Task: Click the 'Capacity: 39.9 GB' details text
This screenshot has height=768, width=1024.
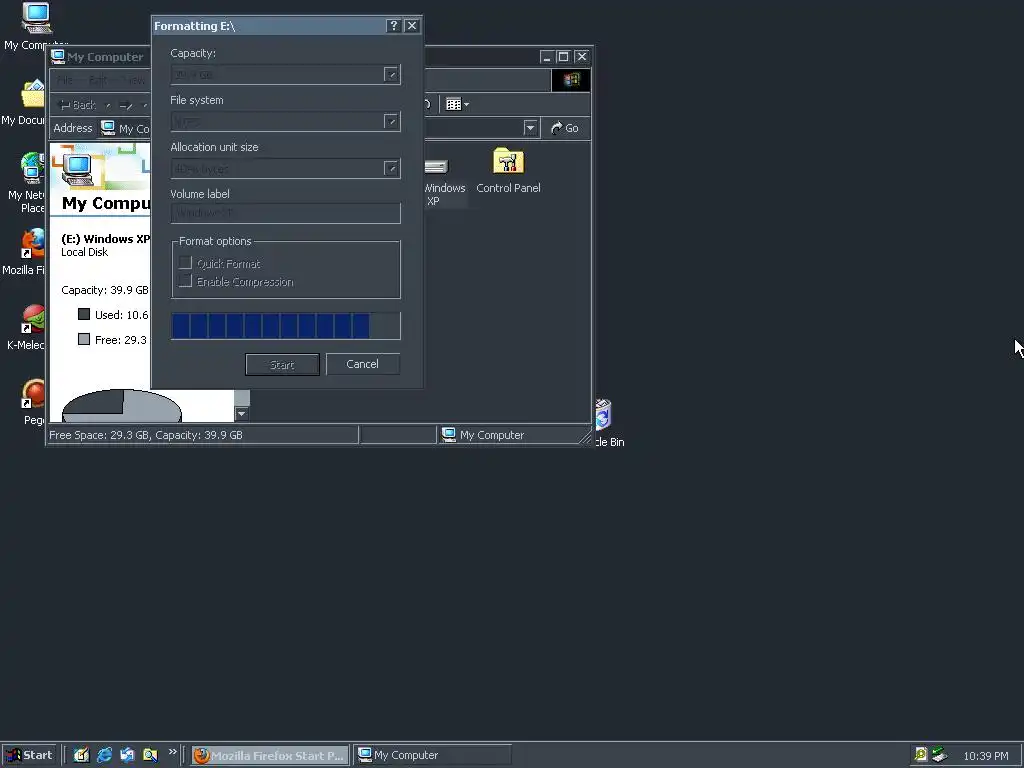Action: [x=104, y=290]
